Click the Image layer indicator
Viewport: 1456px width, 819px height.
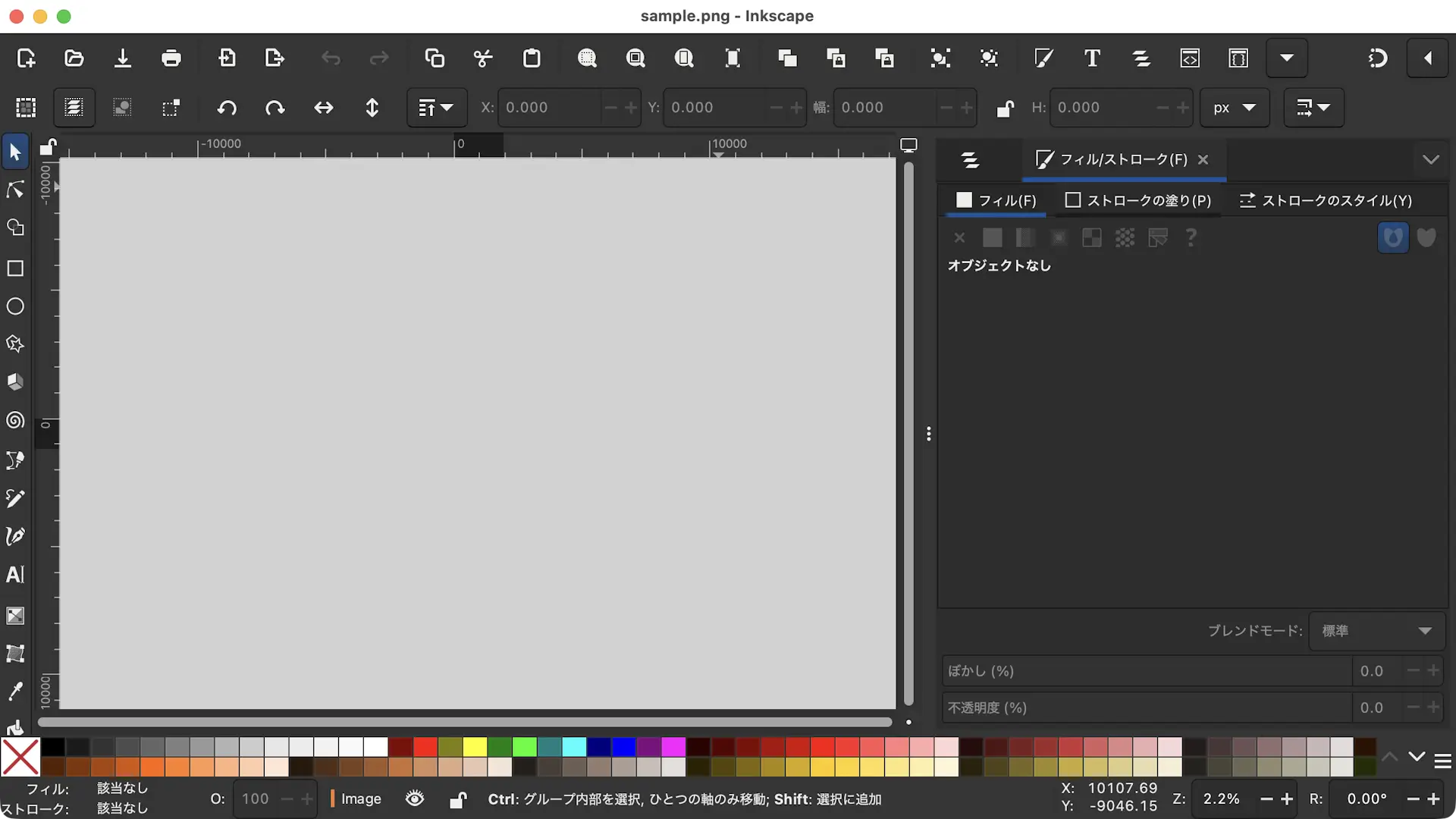(356, 799)
